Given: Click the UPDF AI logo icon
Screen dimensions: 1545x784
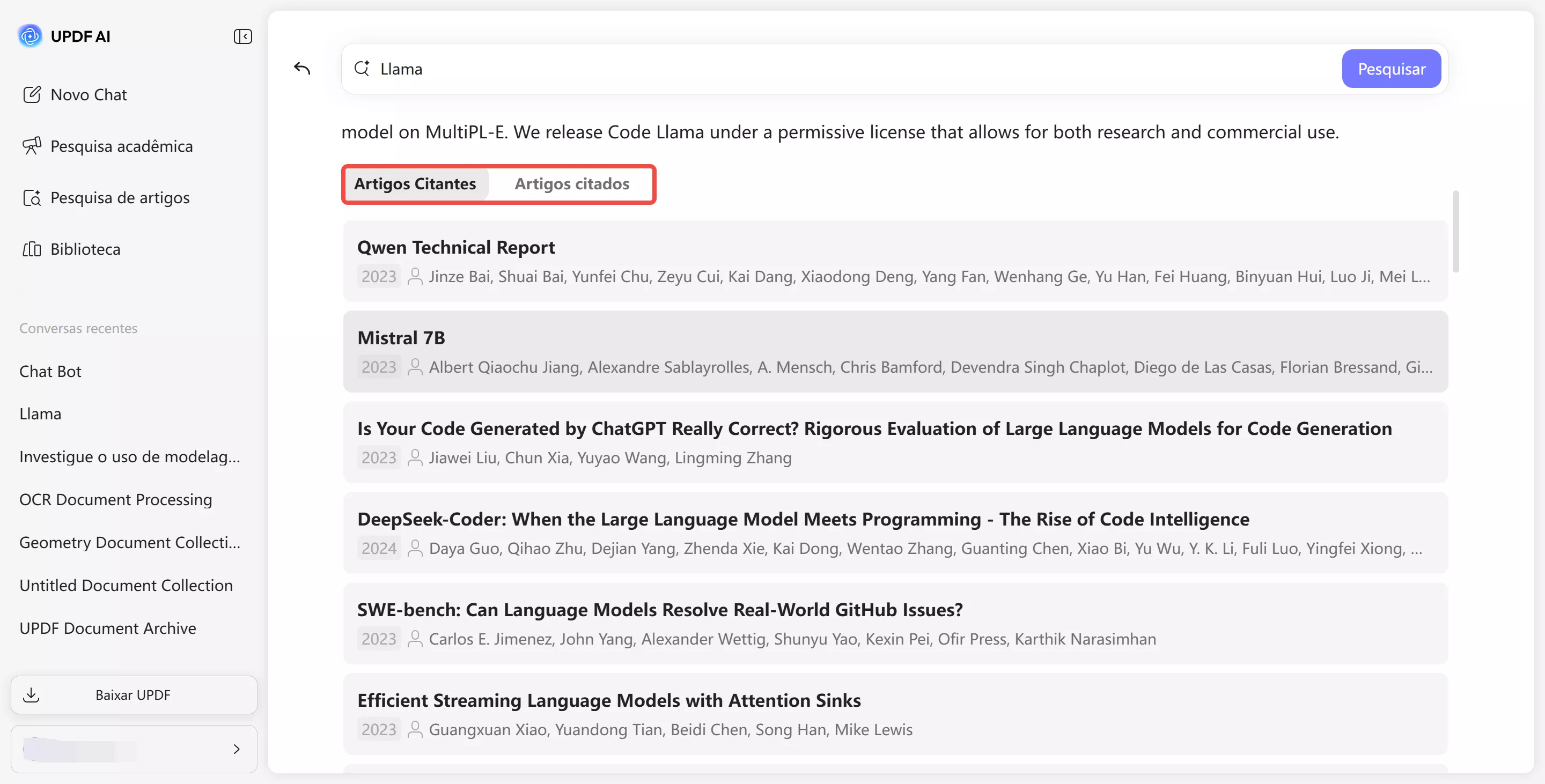Looking at the screenshot, I should pyautogui.click(x=30, y=36).
